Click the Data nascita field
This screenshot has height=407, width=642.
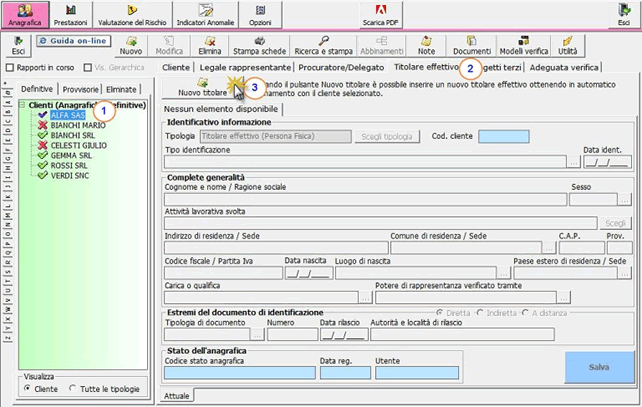(309, 273)
